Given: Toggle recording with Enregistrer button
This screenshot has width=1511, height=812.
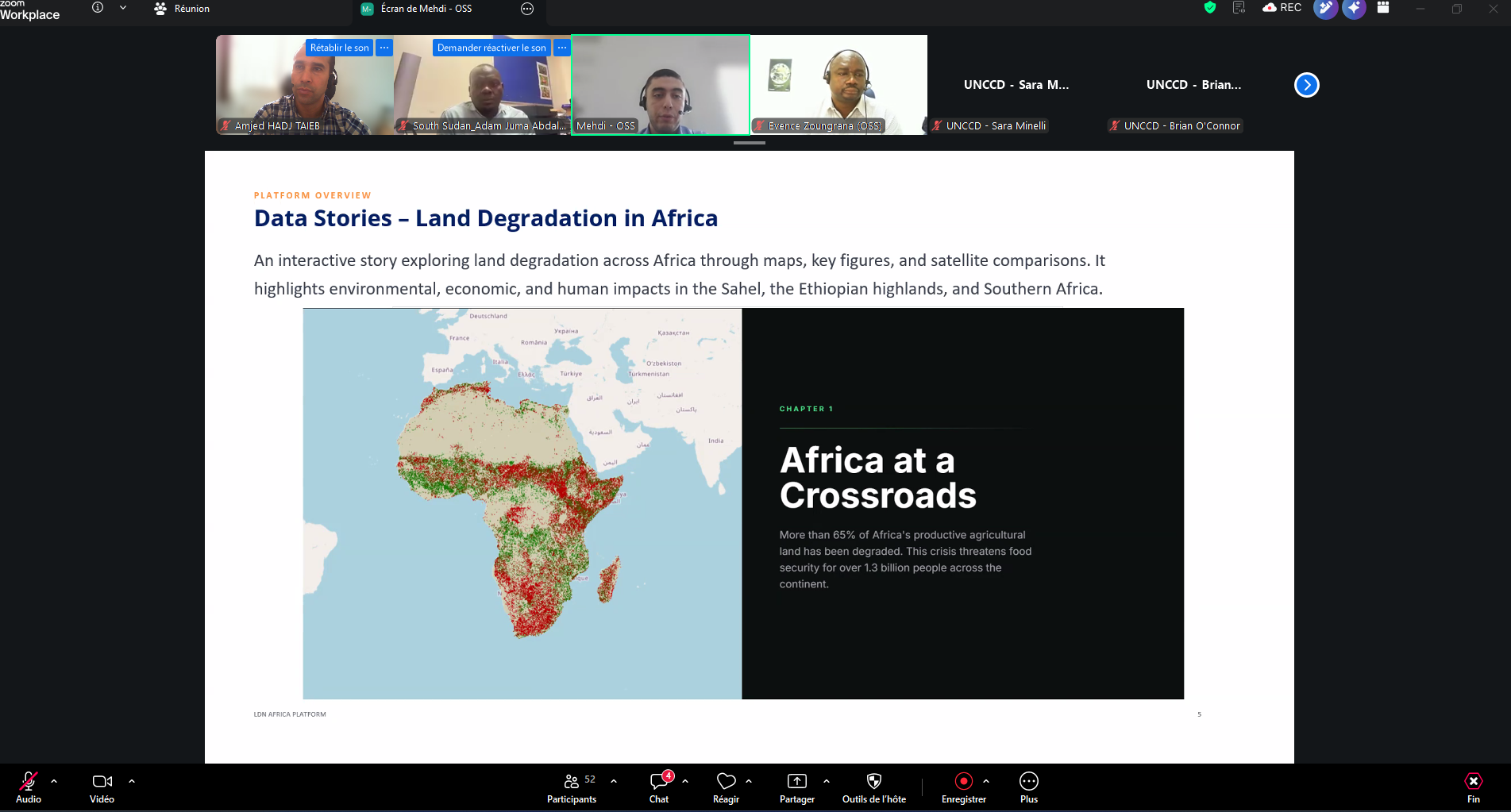Looking at the screenshot, I should (x=964, y=787).
